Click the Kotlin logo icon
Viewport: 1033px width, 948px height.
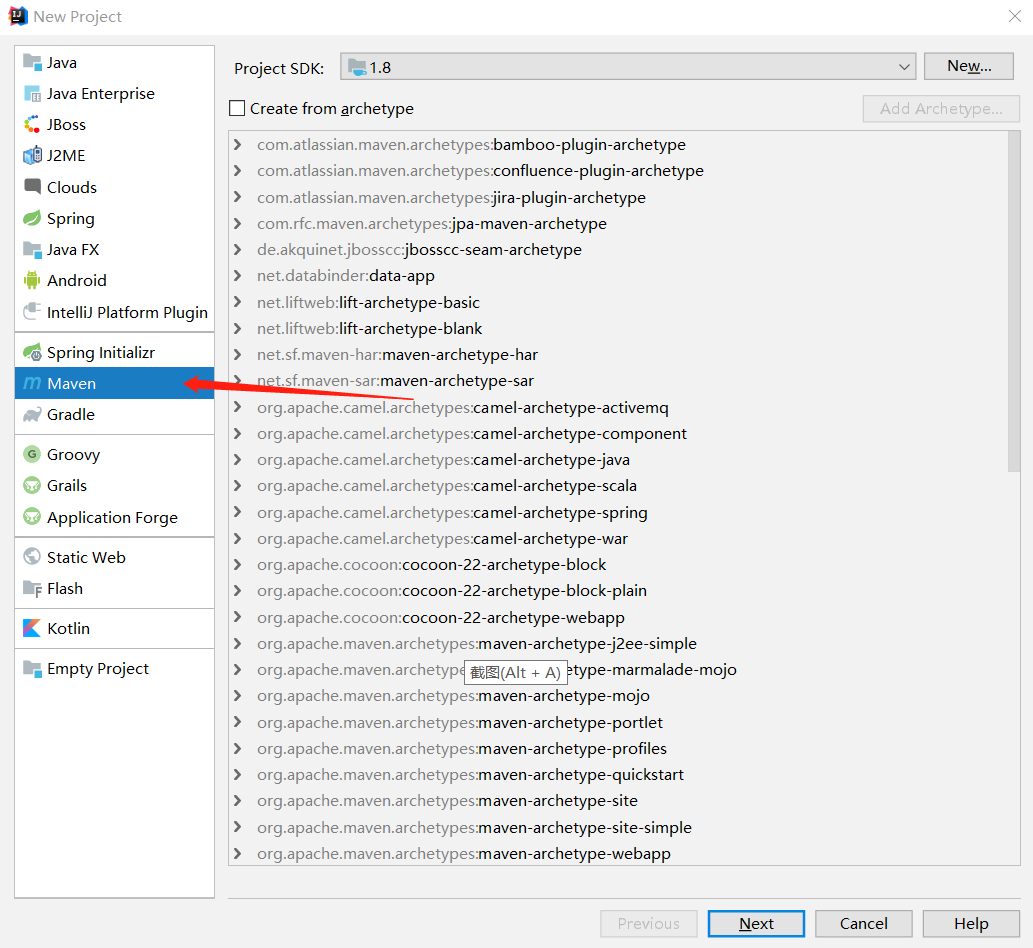32,628
